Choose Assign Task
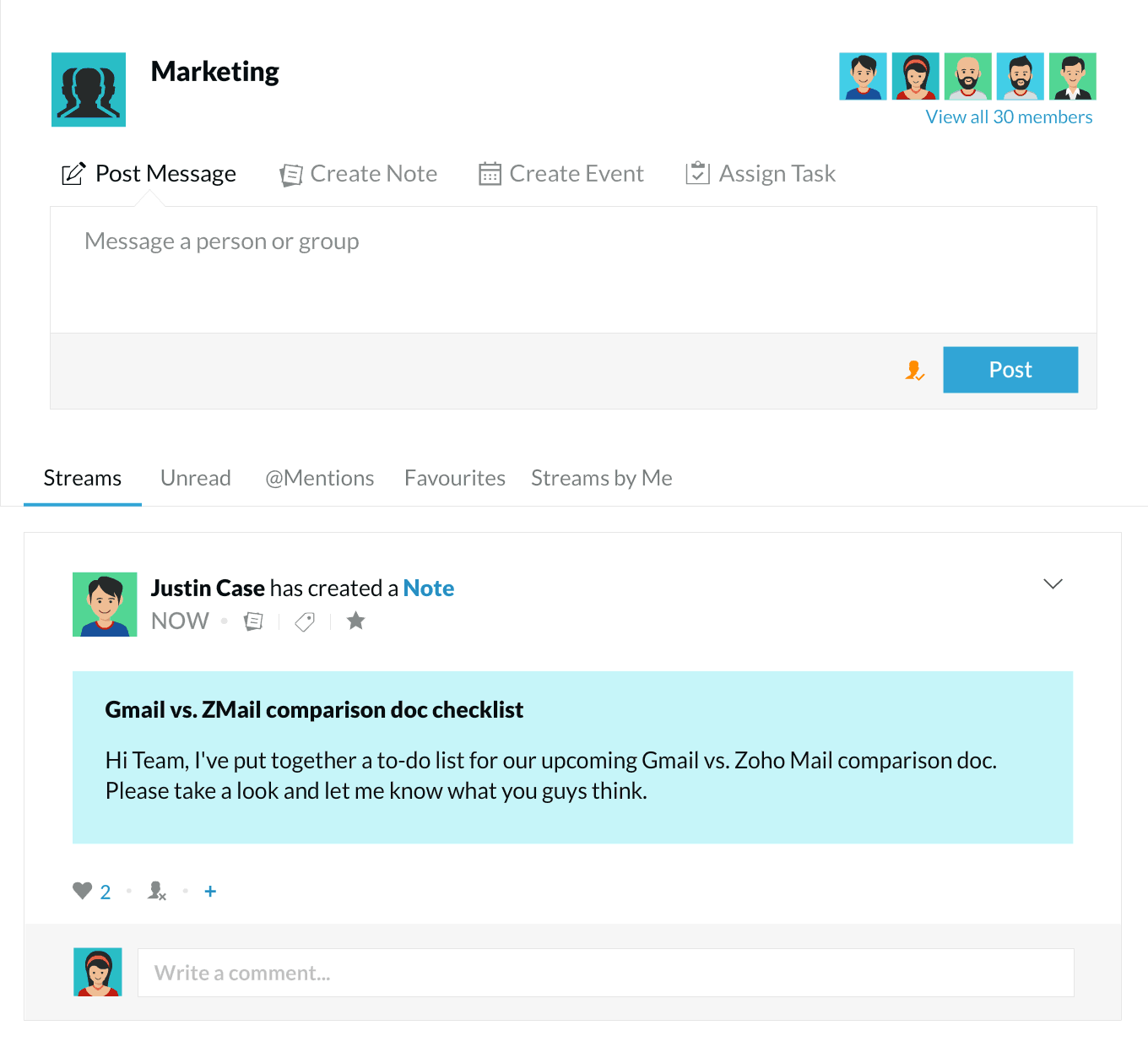Image resolution: width=1148 pixels, height=1047 pixels. coord(761,174)
